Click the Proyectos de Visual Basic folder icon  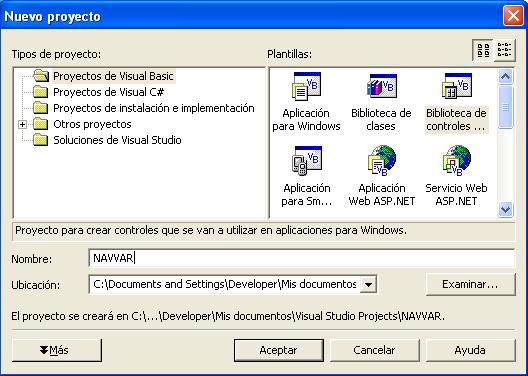point(41,76)
